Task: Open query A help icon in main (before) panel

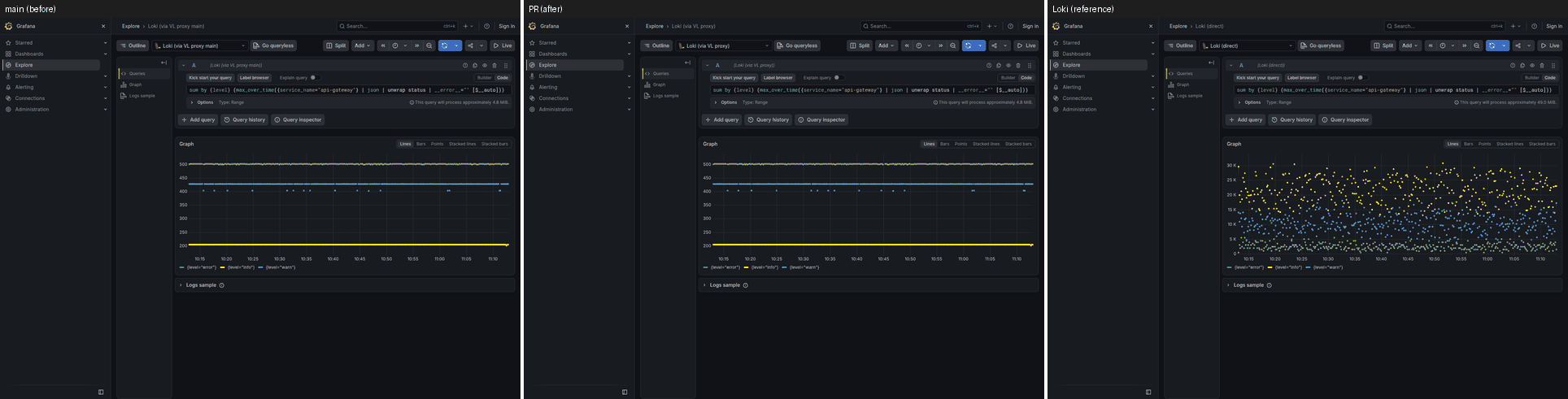Action: pos(465,65)
